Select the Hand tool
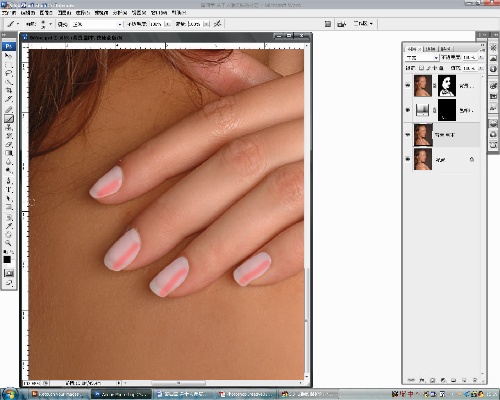 point(8,235)
